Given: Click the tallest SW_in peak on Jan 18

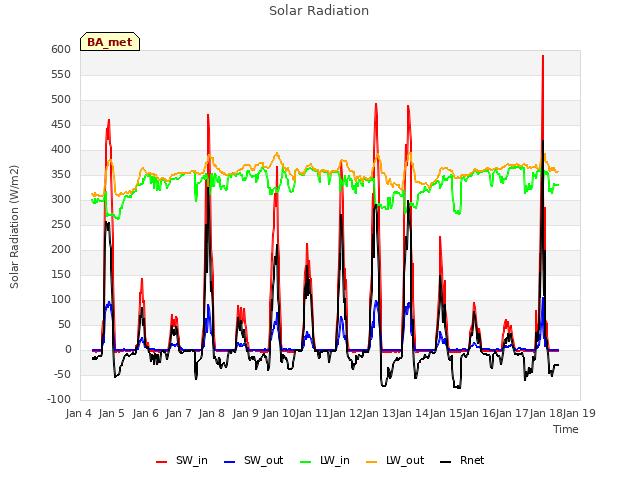Looking at the screenshot, I should (543, 56).
